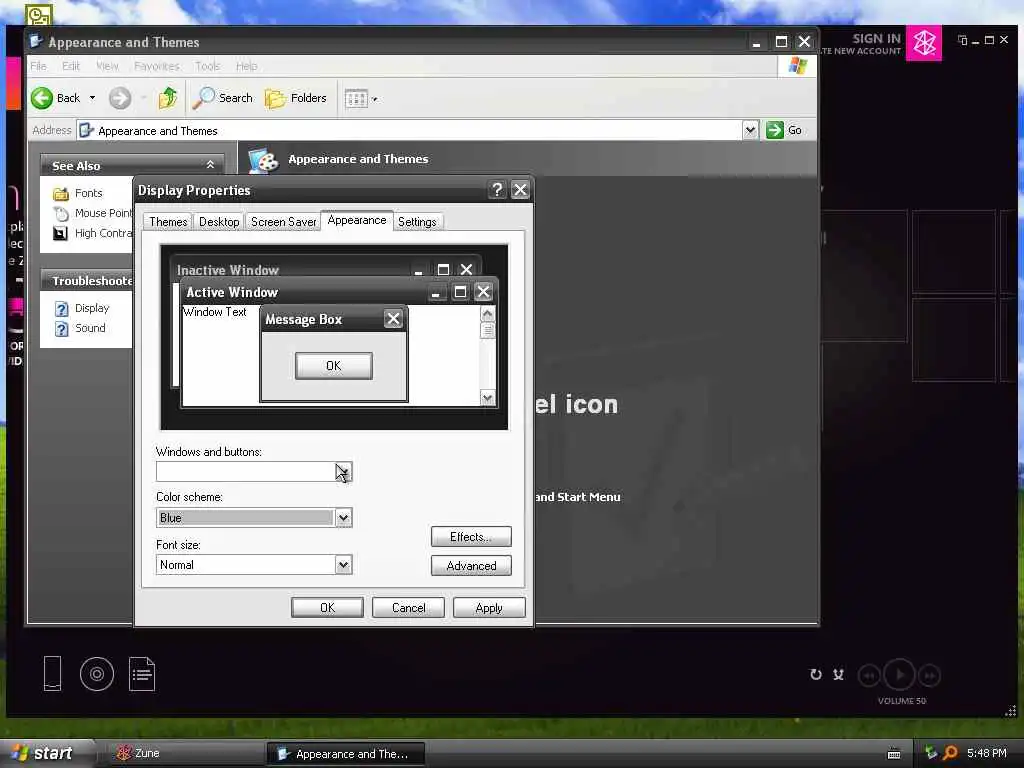Toggle Zune repeat icon
Image resolution: width=1024 pixels, height=768 pixels.
click(x=816, y=675)
